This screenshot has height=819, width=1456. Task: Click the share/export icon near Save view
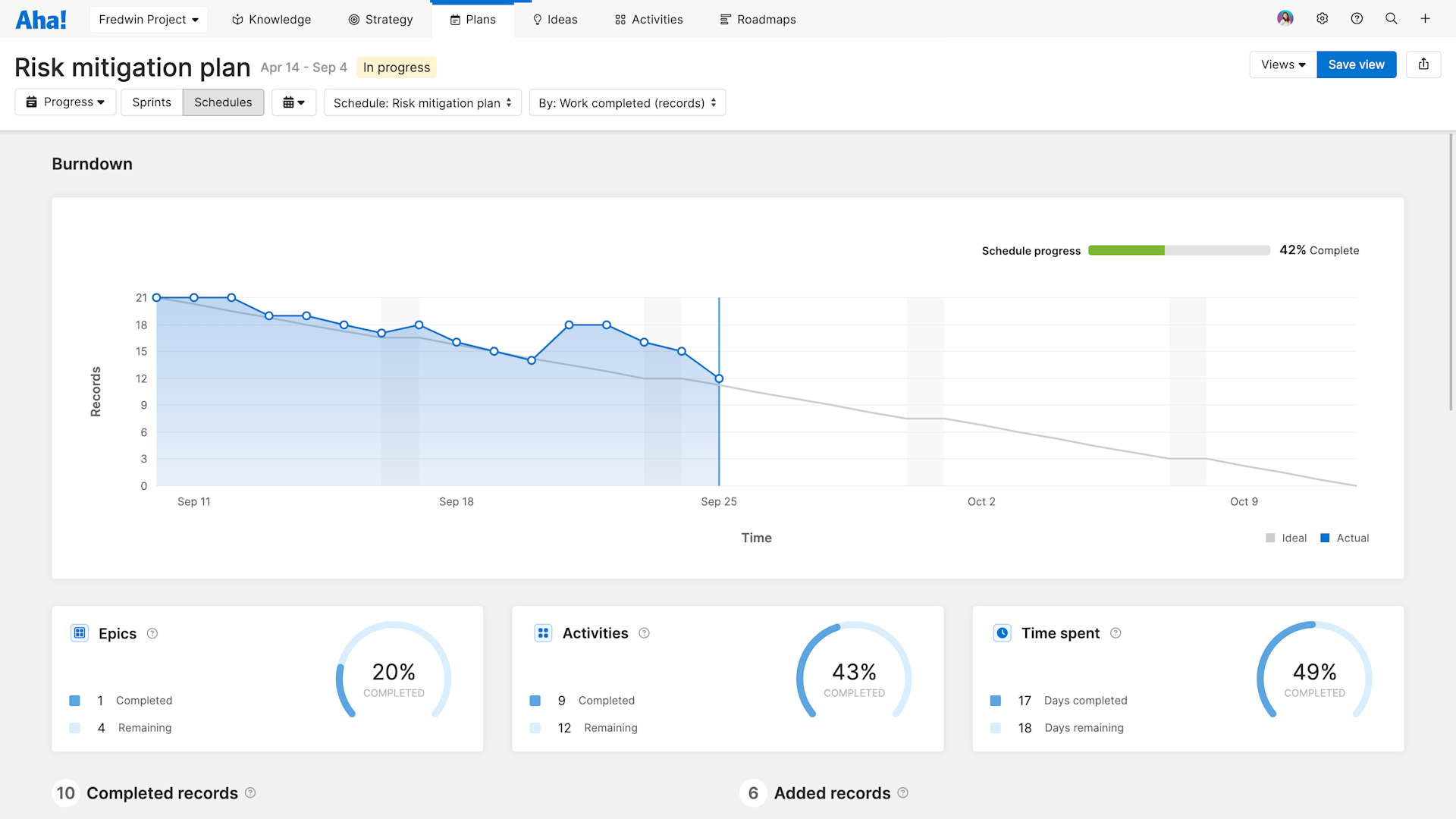1424,64
